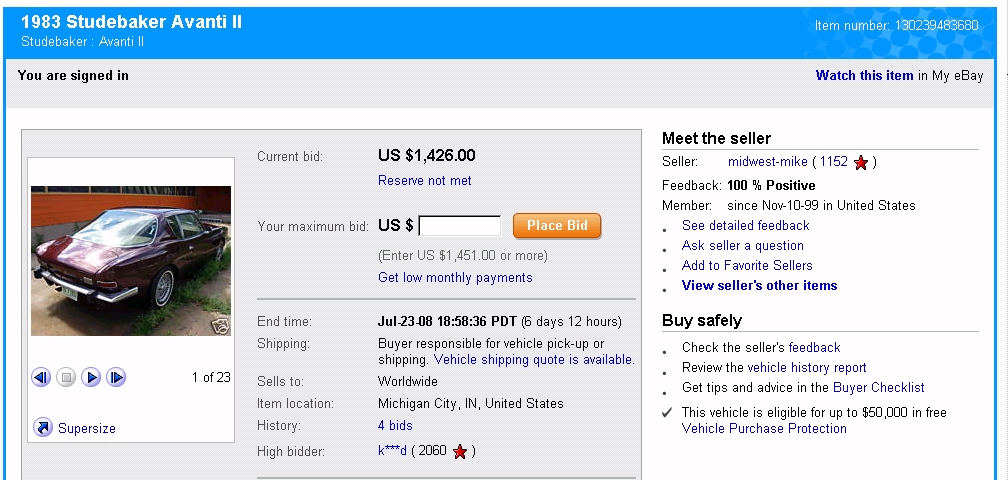
Task: Play the photo slideshow
Action: [91, 377]
